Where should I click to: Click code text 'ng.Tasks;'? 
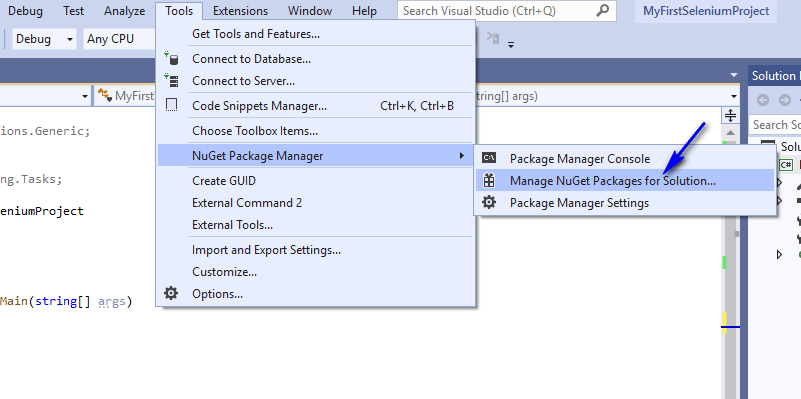pyautogui.click(x=31, y=179)
